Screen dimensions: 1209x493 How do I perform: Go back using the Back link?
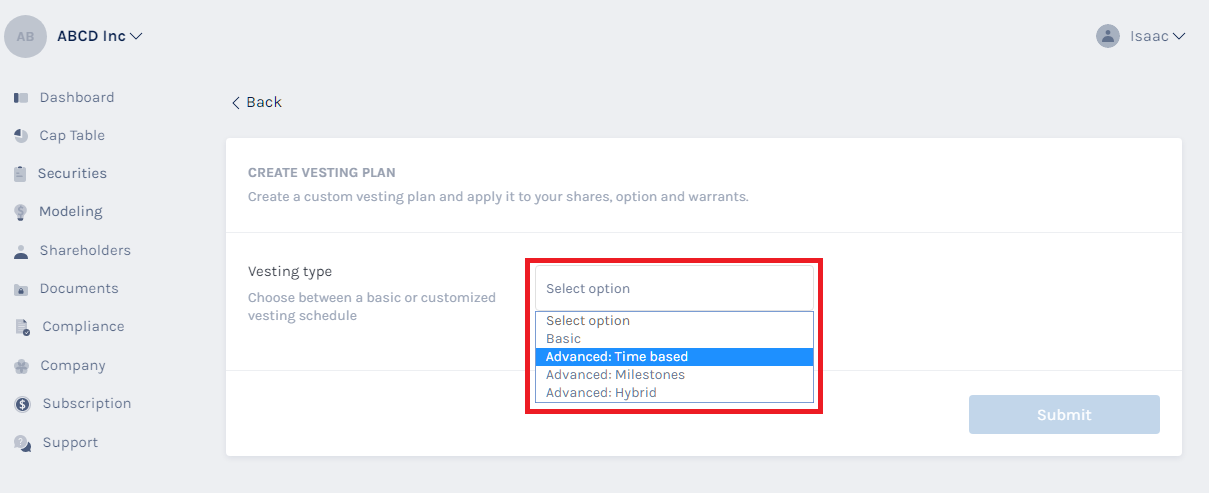(256, 102)
